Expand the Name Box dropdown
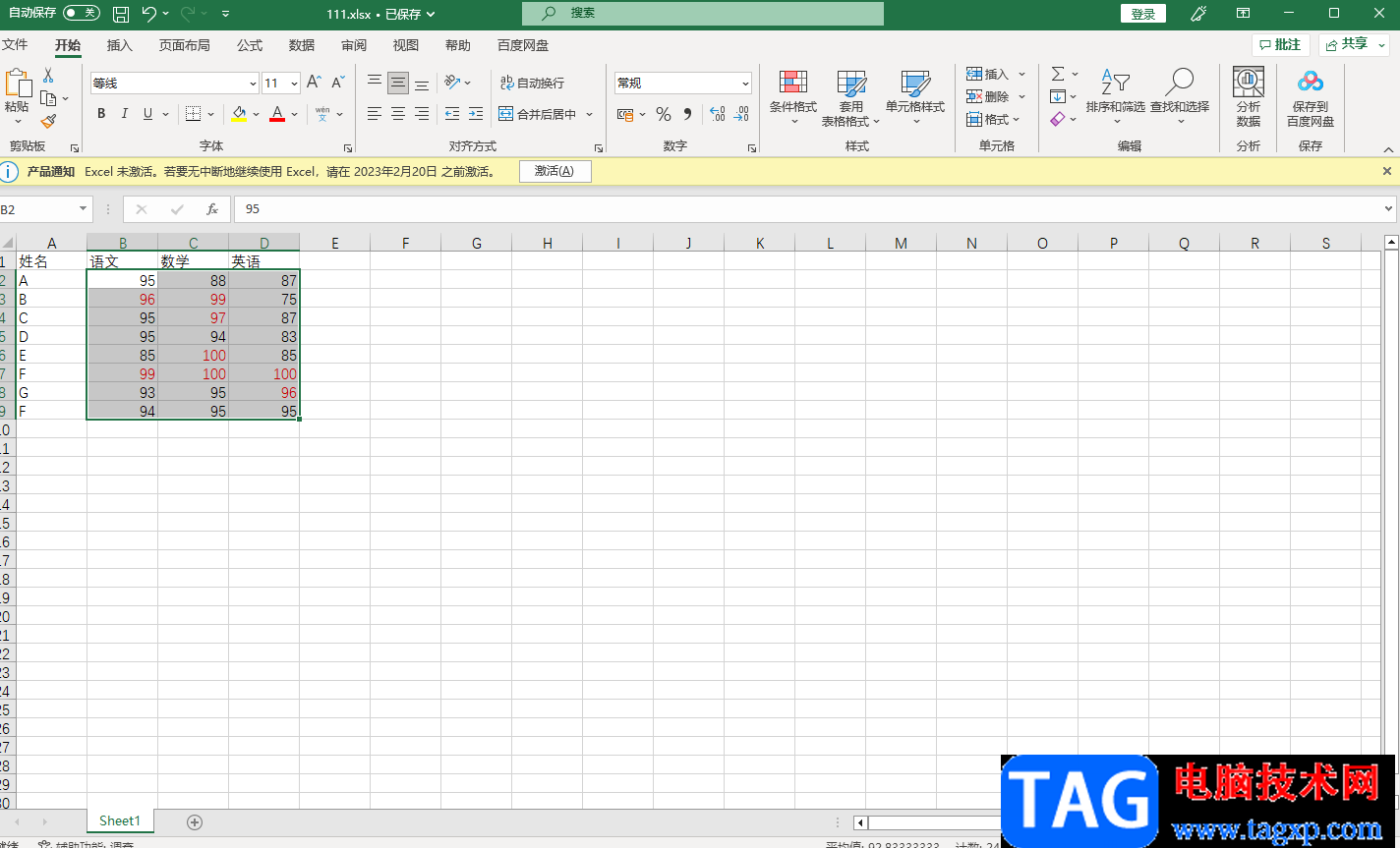Screen dimensions: 1400x848 [84, 209]
